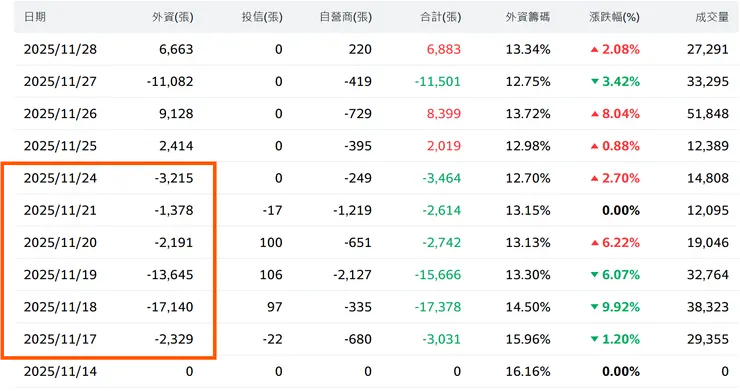
Task: Click foreign value 9,128
Action: coord(176,113)
